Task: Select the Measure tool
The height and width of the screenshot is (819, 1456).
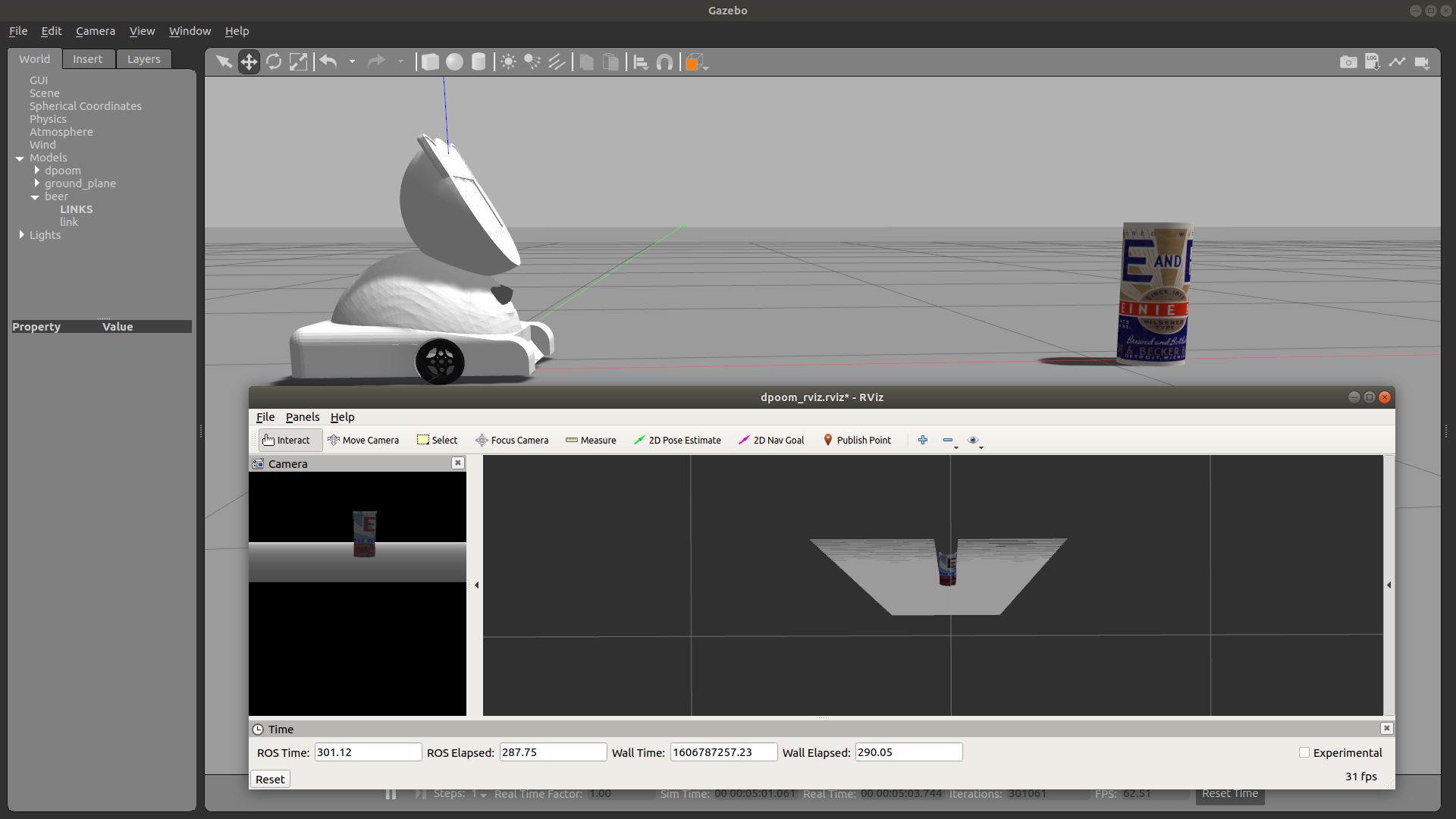Action: [x=591, y=441]
